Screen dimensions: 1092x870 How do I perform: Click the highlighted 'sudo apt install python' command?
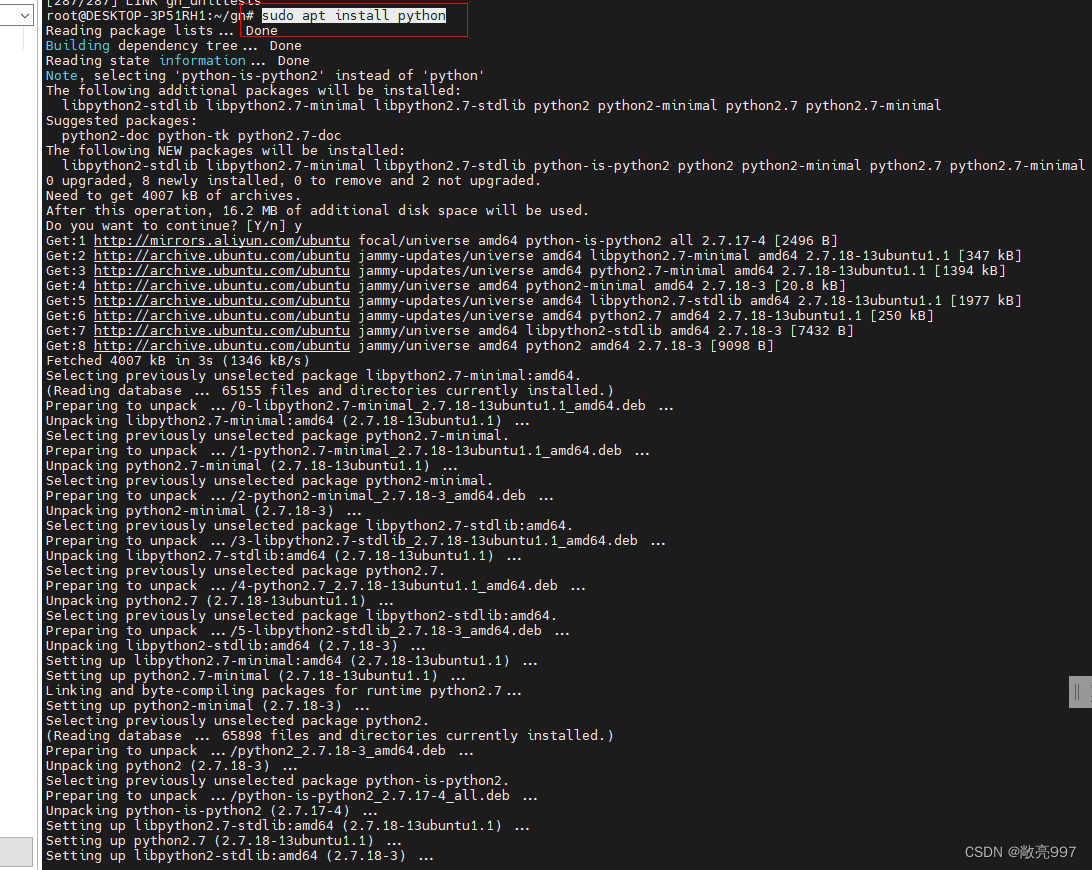coord(354,15)
